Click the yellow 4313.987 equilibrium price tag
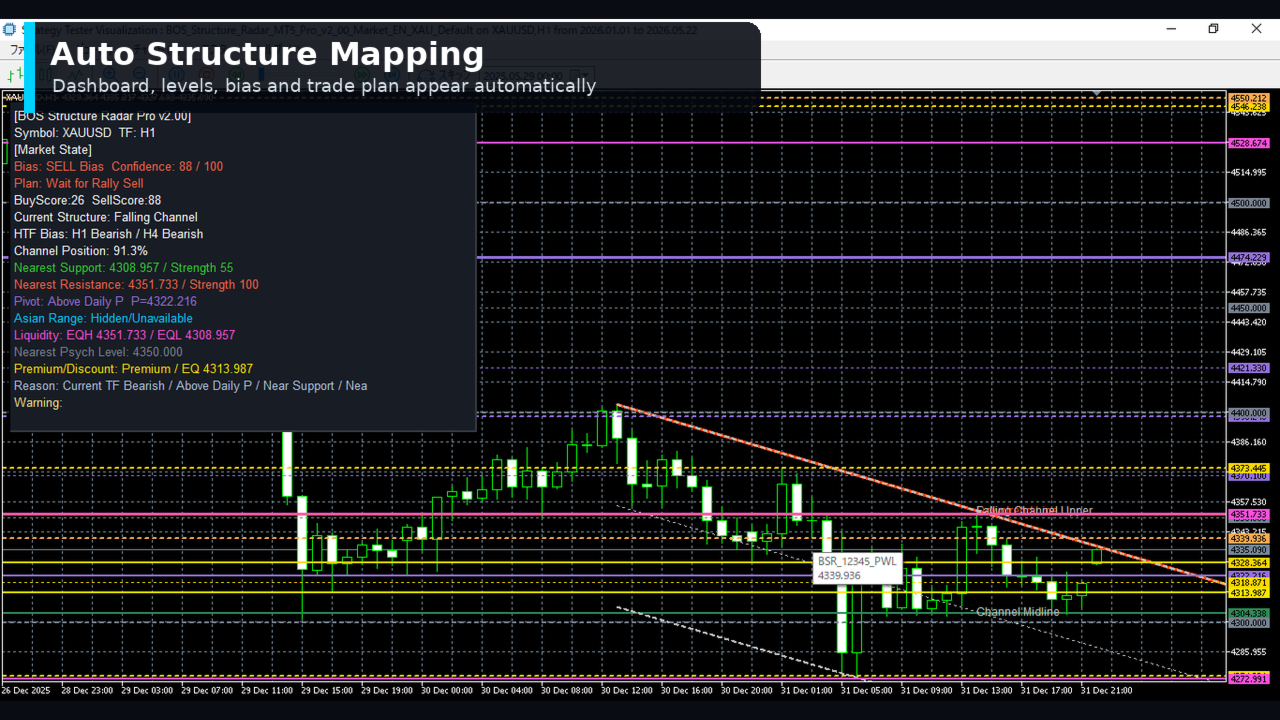The image size is (1280, 720). [x=1249, y=593]
